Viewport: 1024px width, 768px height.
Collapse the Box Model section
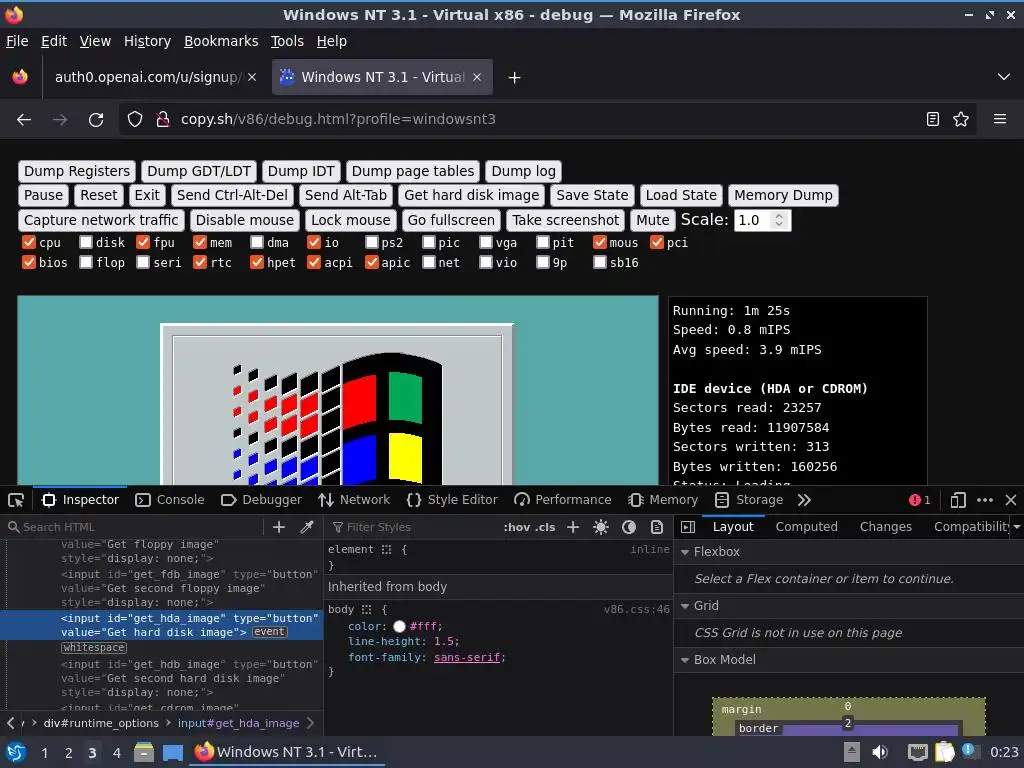pyautogui.click(x=685, y=660)
